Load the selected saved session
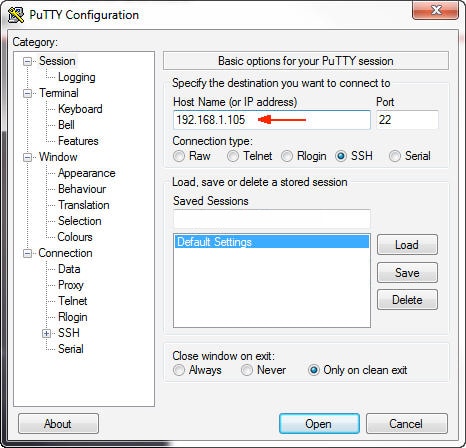 coord(407,245)
